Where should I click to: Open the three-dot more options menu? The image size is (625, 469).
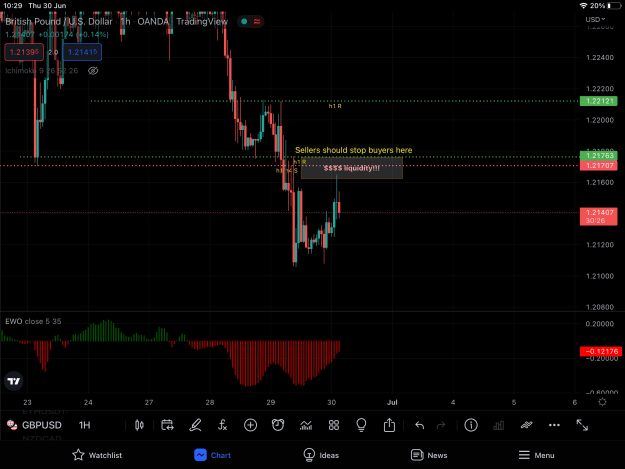[554, 425]
